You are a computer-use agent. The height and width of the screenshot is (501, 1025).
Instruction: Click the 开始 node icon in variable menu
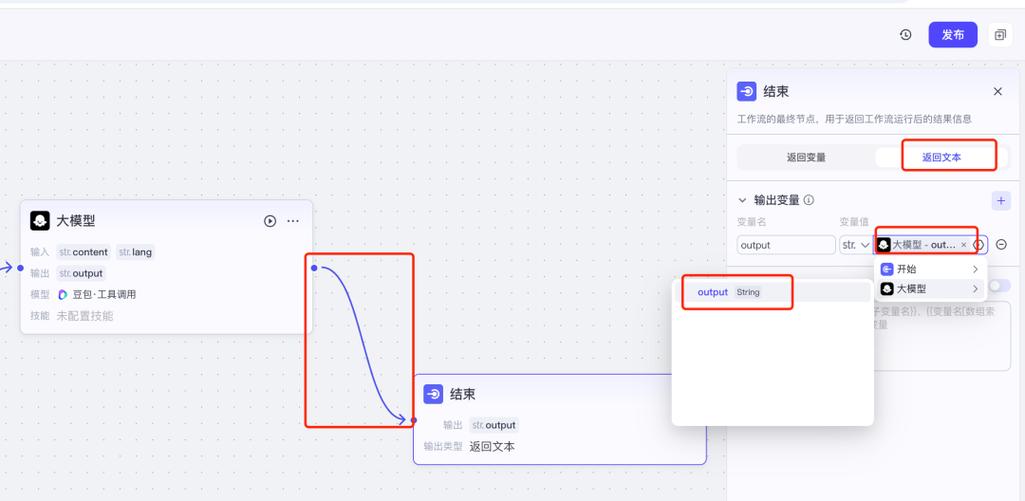point(887,269)
